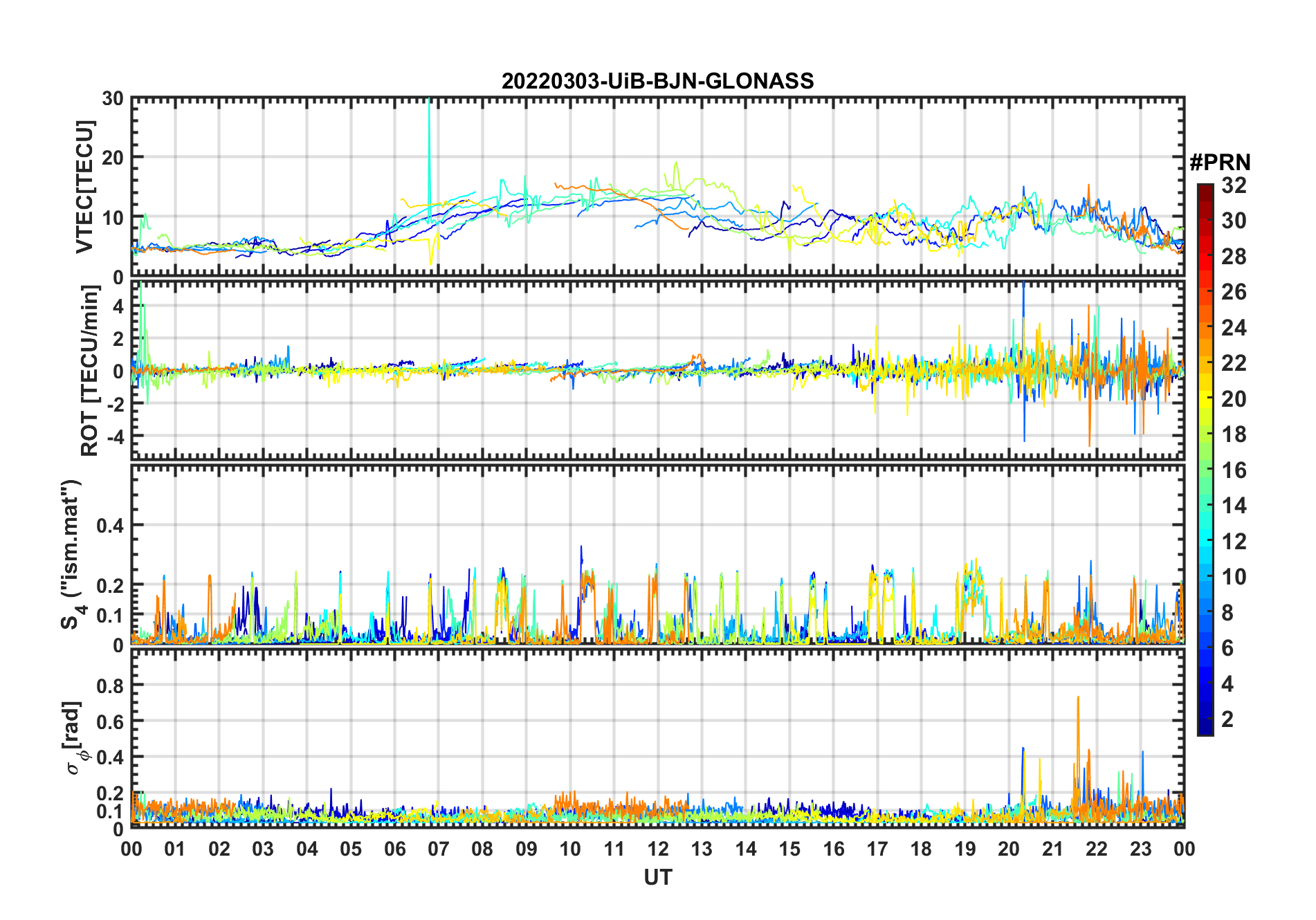This screenshot has width=1316, height=920.
Task: Click colorbar tick label 32
Action: 1234,185
